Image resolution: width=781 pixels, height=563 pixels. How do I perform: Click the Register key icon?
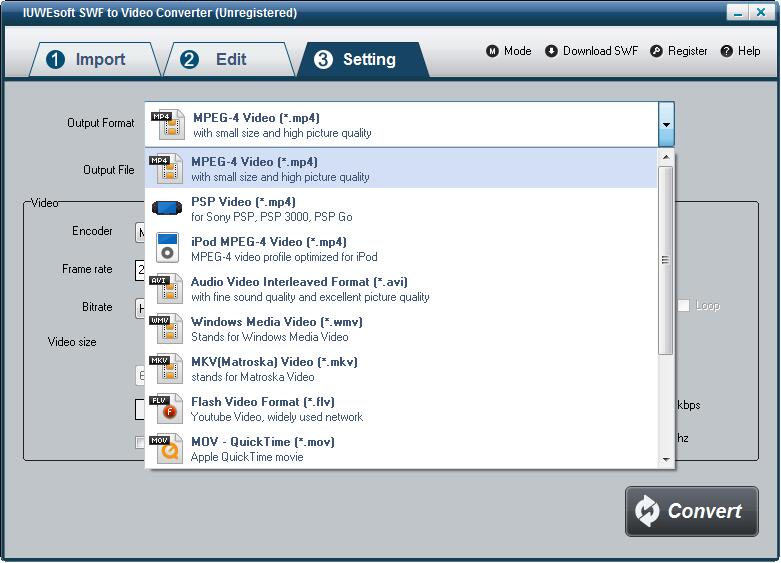pyautogui.click(x=656, y=51)
